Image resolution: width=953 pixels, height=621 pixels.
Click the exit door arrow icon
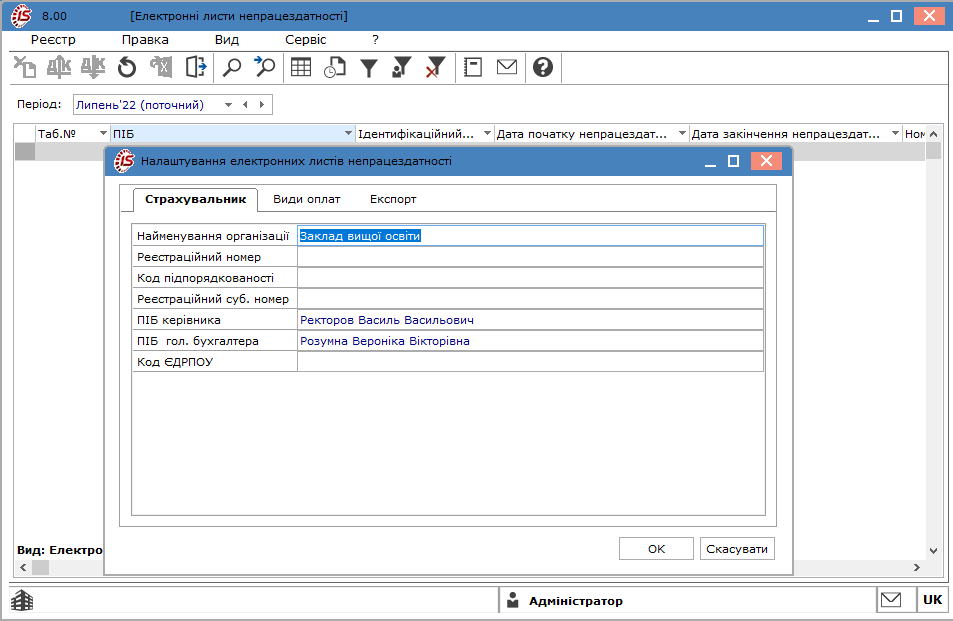(x=196, y=67)
